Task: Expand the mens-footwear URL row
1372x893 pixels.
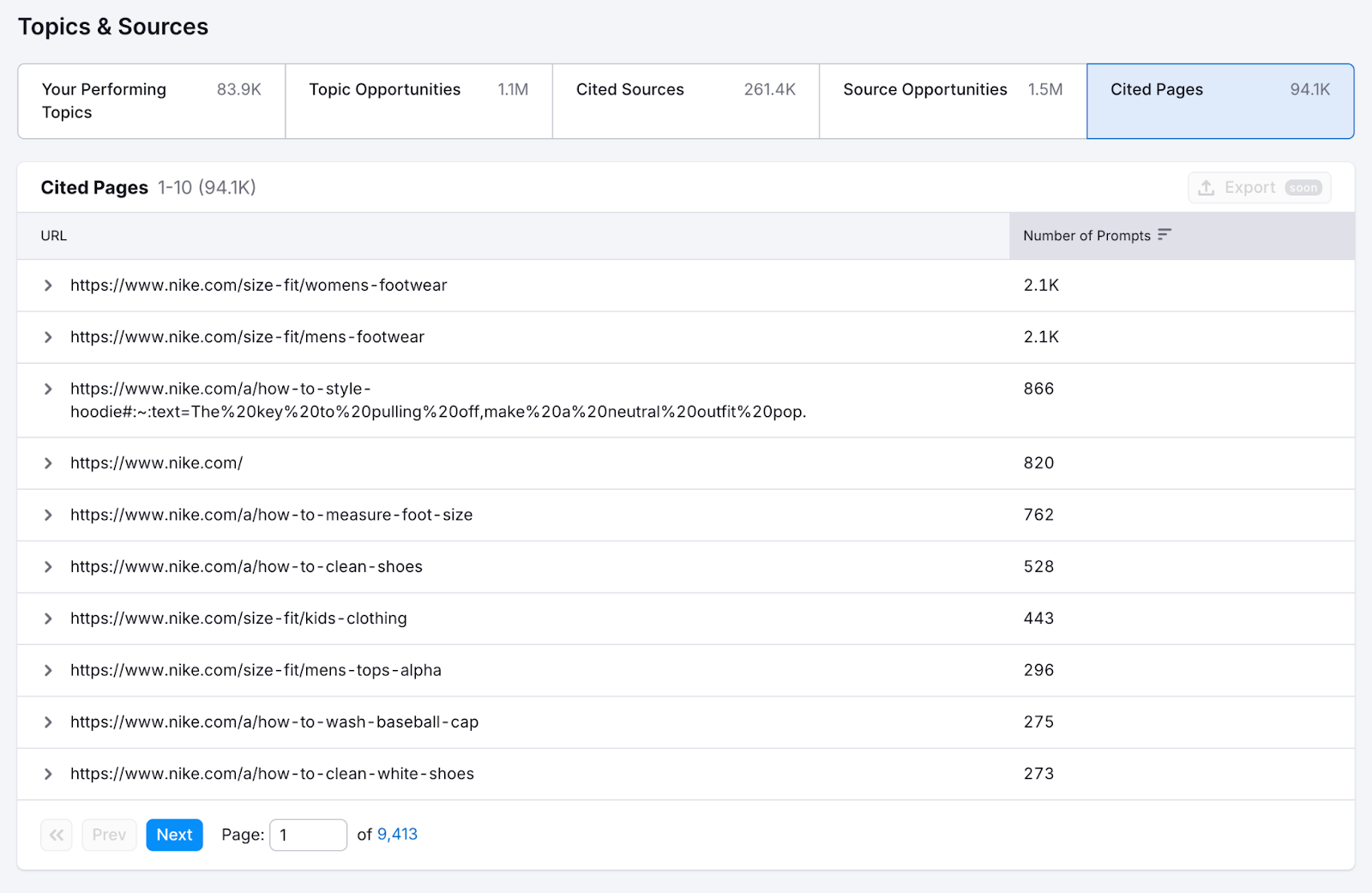Action: coord(48,337)
